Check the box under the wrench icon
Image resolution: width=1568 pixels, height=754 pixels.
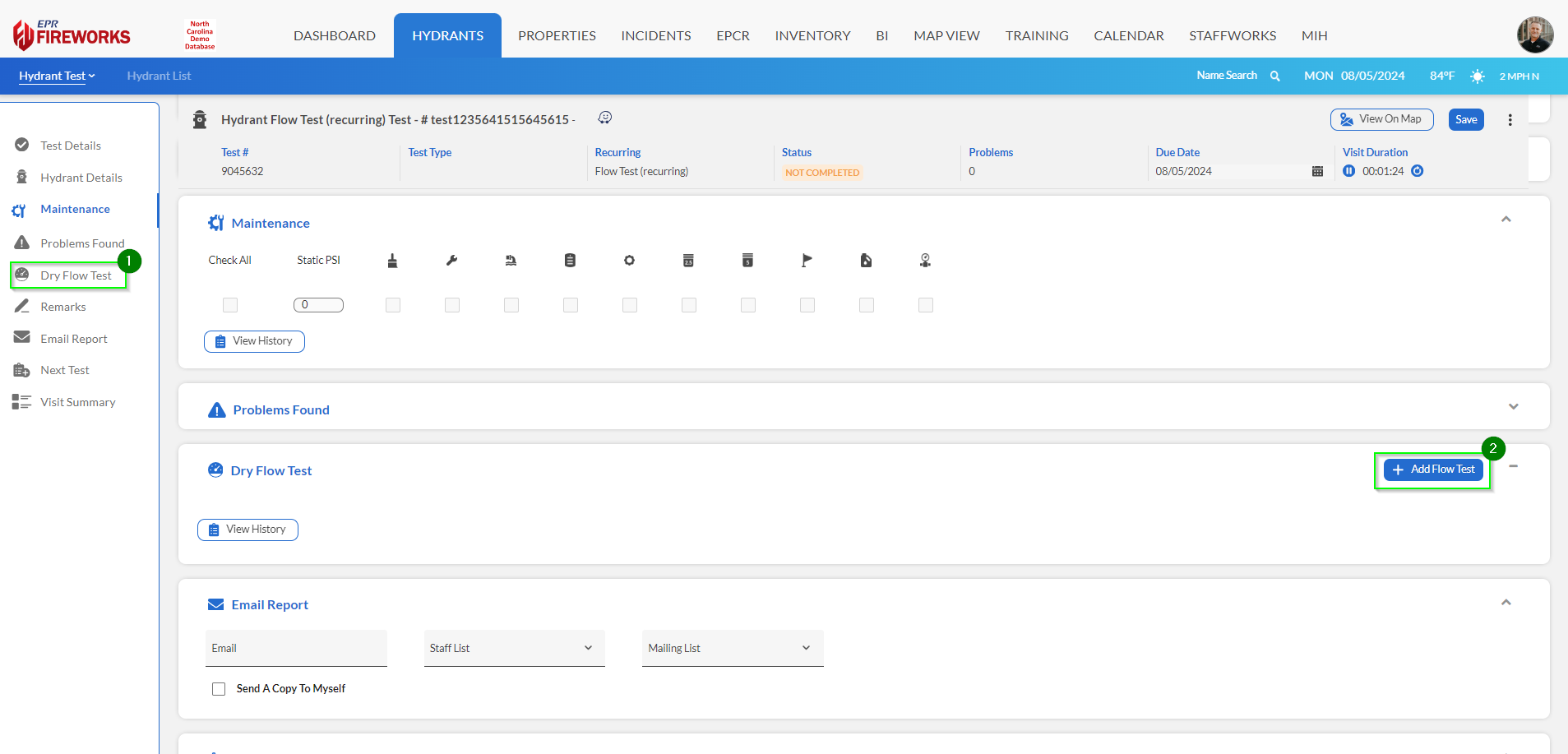click(452, 305)
